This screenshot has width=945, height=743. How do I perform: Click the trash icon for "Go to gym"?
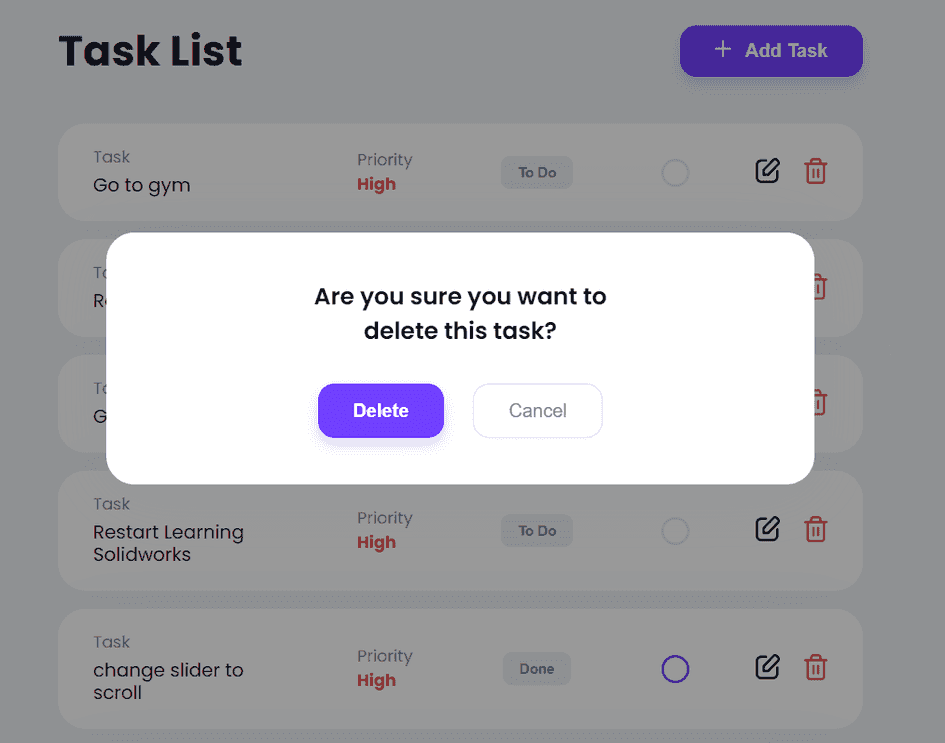point(816,171)
